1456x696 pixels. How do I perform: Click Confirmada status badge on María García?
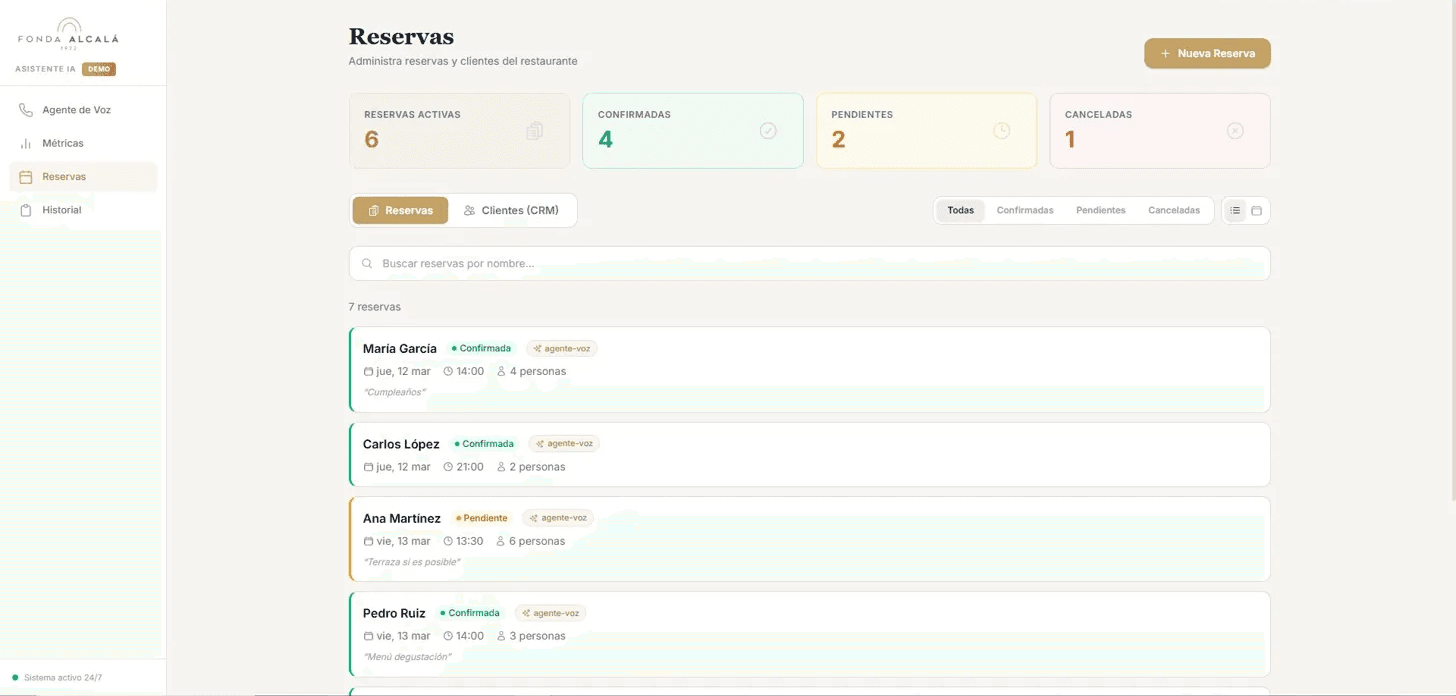(481, 349)
